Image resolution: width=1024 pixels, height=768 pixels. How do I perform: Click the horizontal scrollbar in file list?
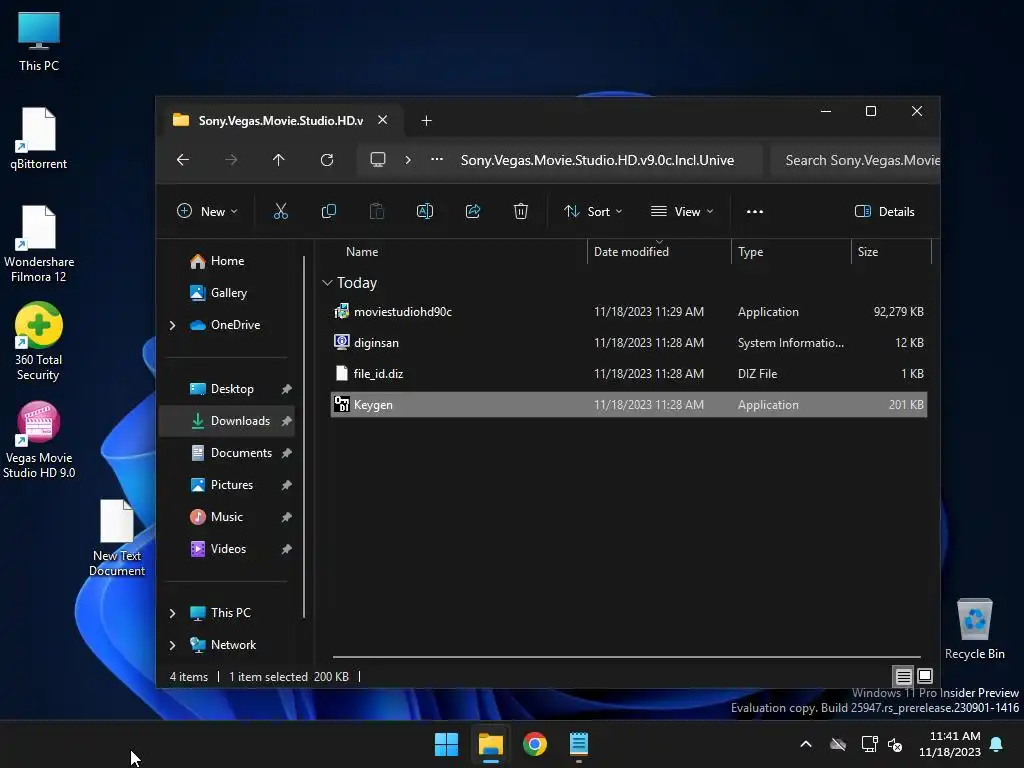coord(626,656)
